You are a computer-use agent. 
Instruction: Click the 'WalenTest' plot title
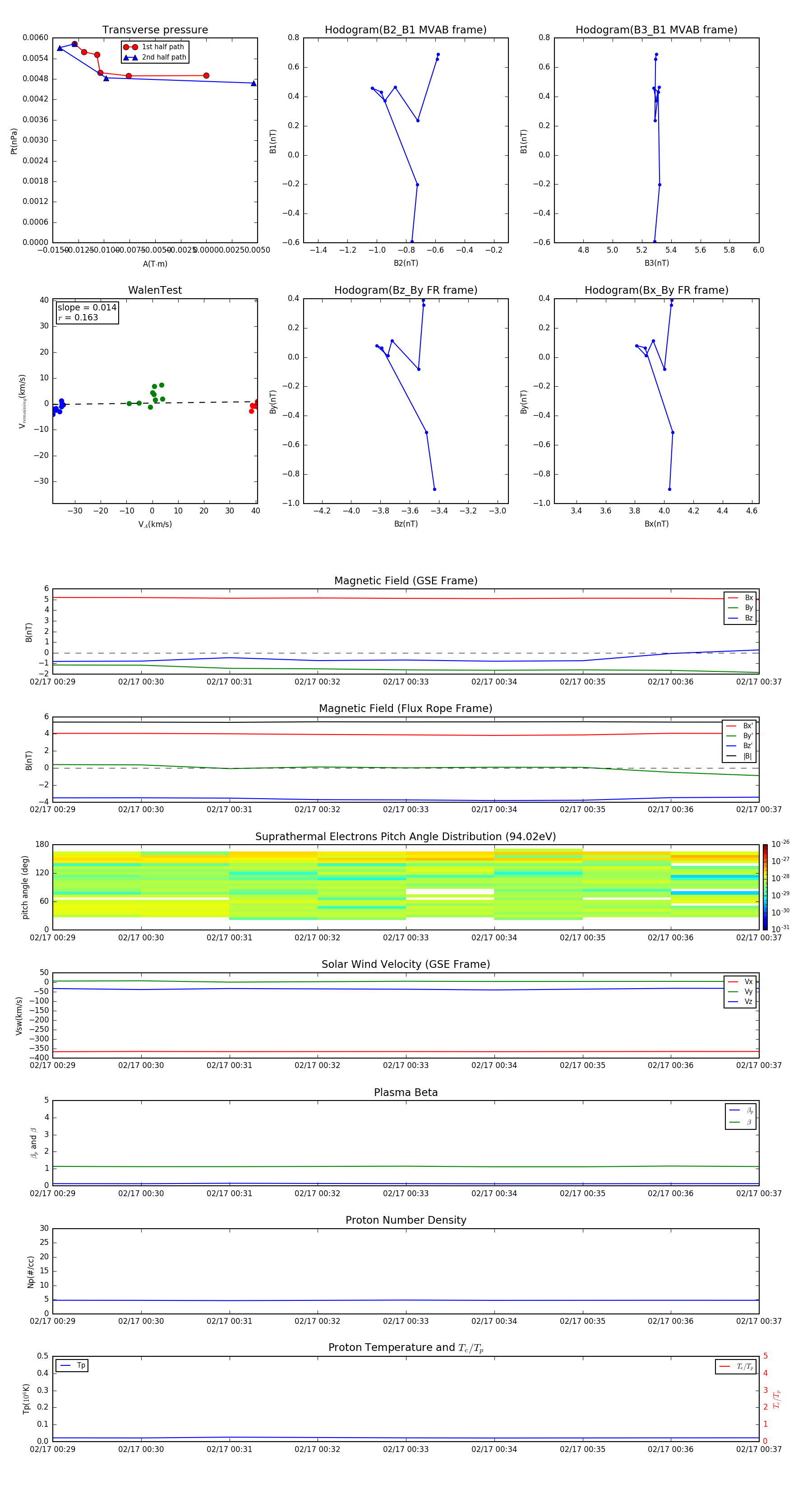155,290
